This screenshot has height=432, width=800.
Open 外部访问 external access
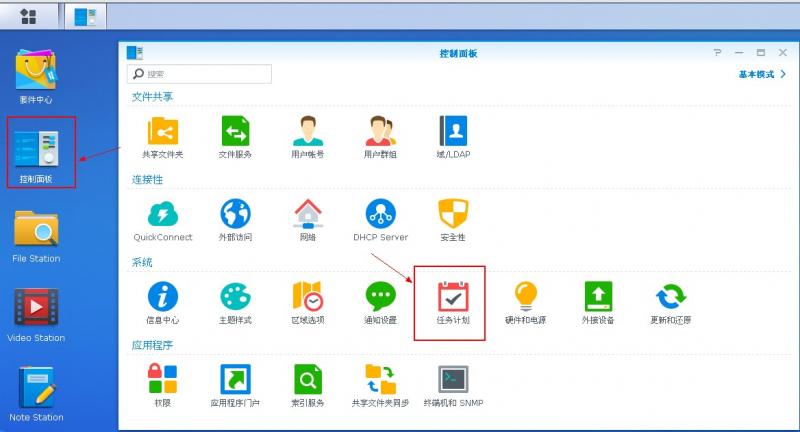(x=235, y=220)
